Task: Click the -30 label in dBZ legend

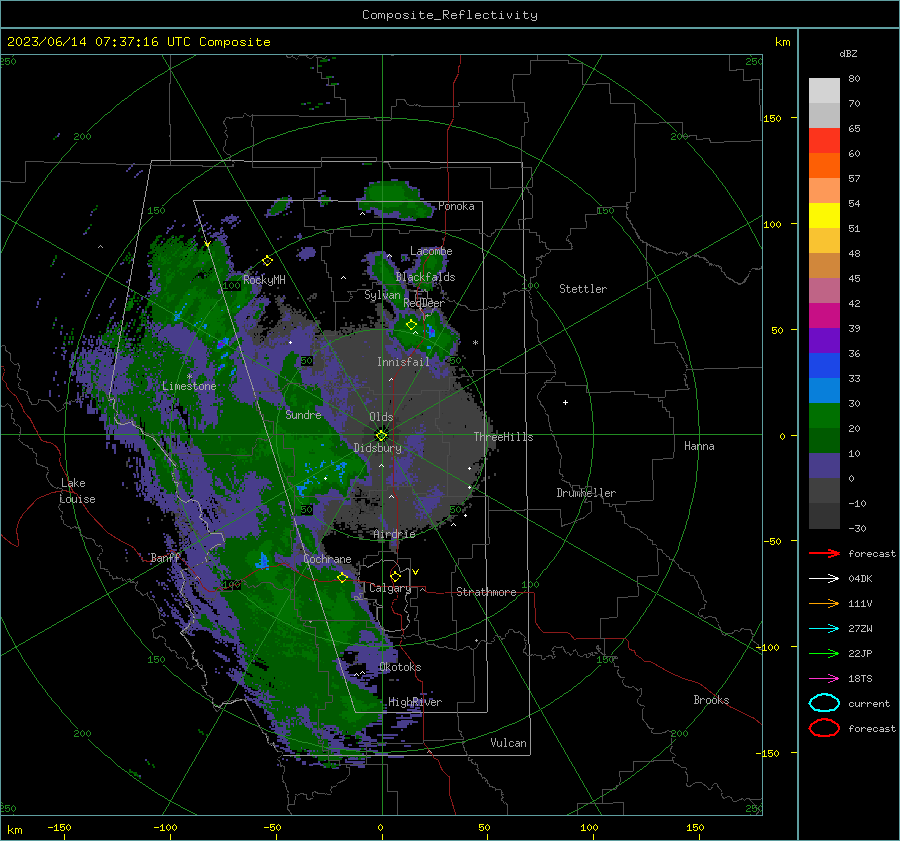Action: click(x=858, y=528)
